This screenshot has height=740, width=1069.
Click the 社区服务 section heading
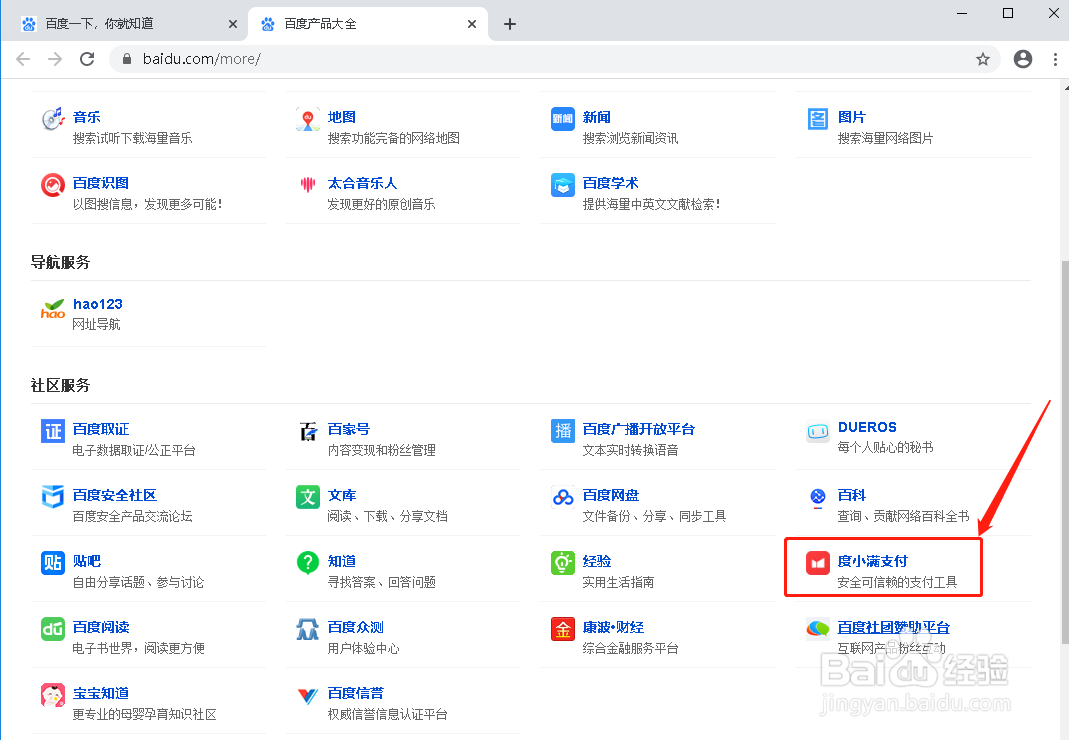pyautogui.click(x=60, y=385)
